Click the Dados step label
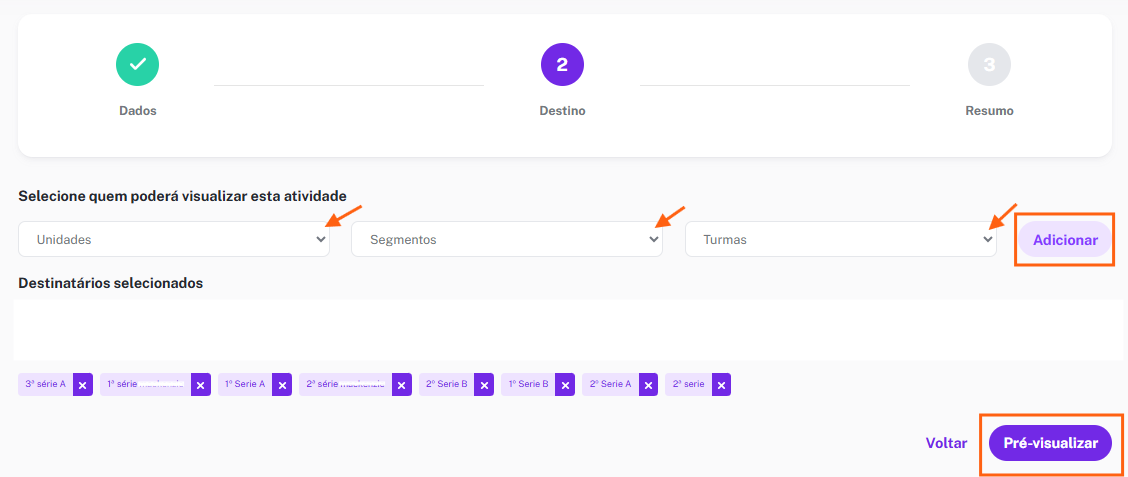The image size is (1128, 477). (138, 111)
